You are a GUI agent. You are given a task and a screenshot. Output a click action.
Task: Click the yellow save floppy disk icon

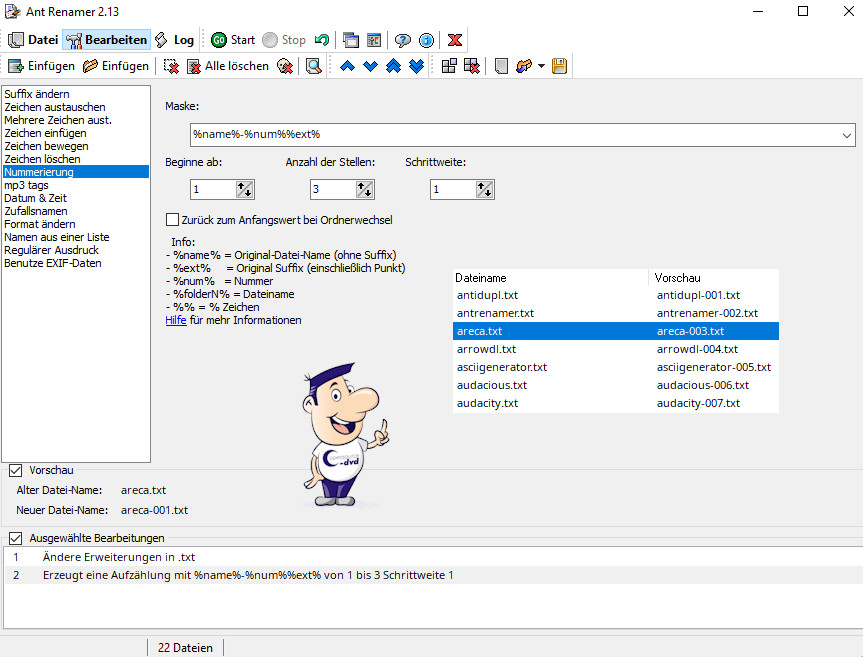point(559,66)
